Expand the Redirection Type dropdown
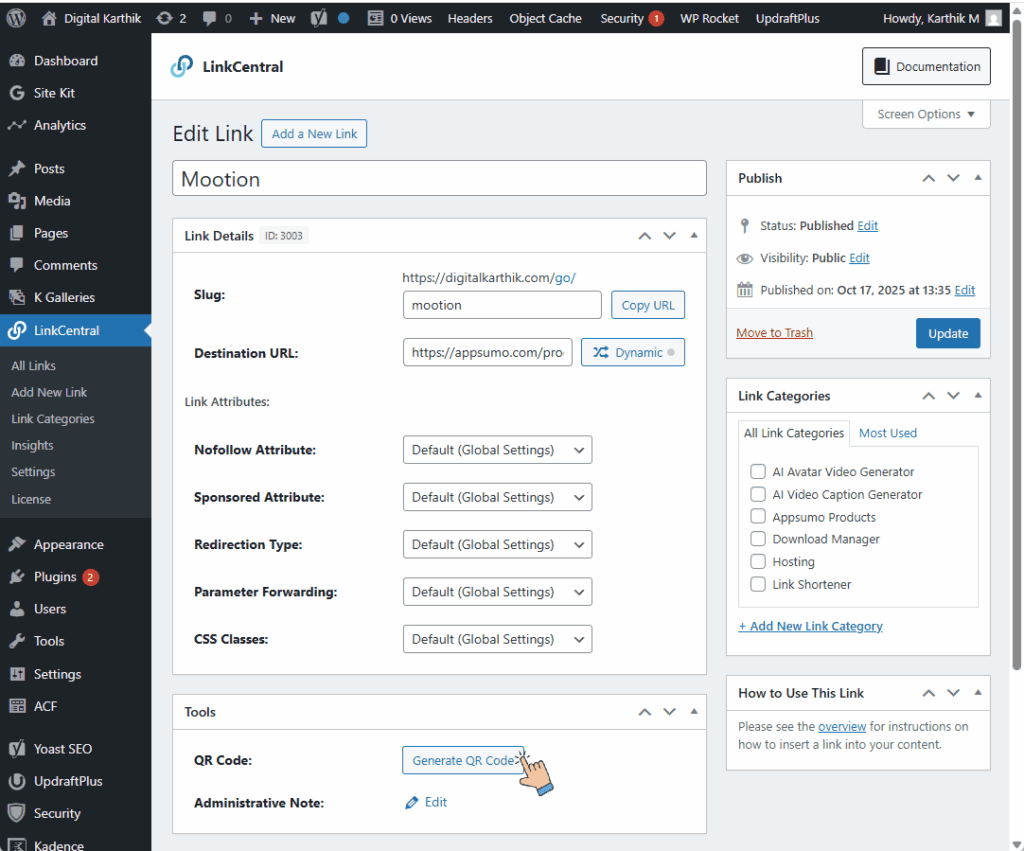 coord(497,545)
